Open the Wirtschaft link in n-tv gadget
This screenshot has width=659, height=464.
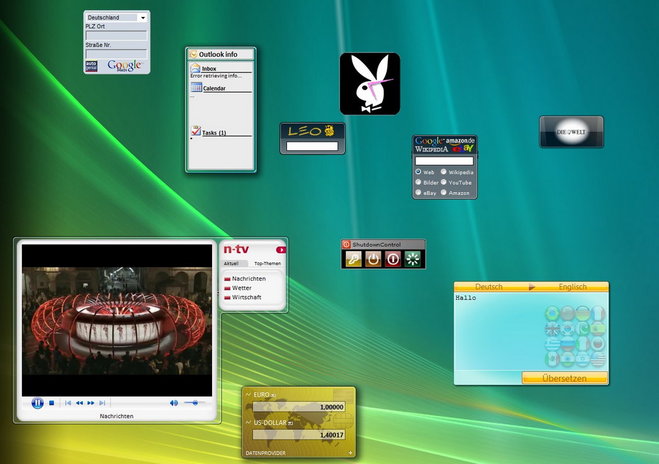246,297
